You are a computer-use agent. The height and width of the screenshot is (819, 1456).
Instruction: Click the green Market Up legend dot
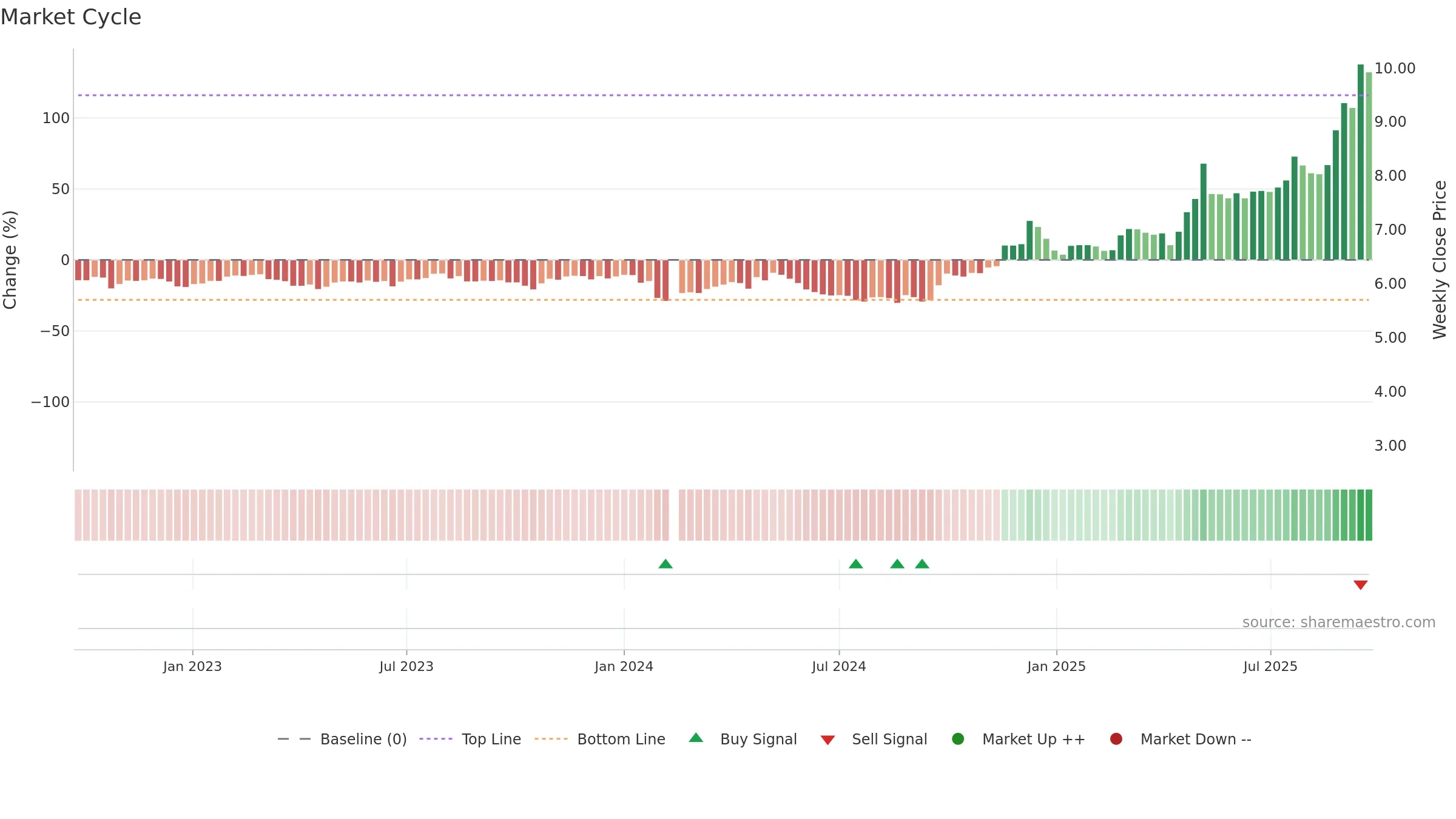[x=958, y=739]
